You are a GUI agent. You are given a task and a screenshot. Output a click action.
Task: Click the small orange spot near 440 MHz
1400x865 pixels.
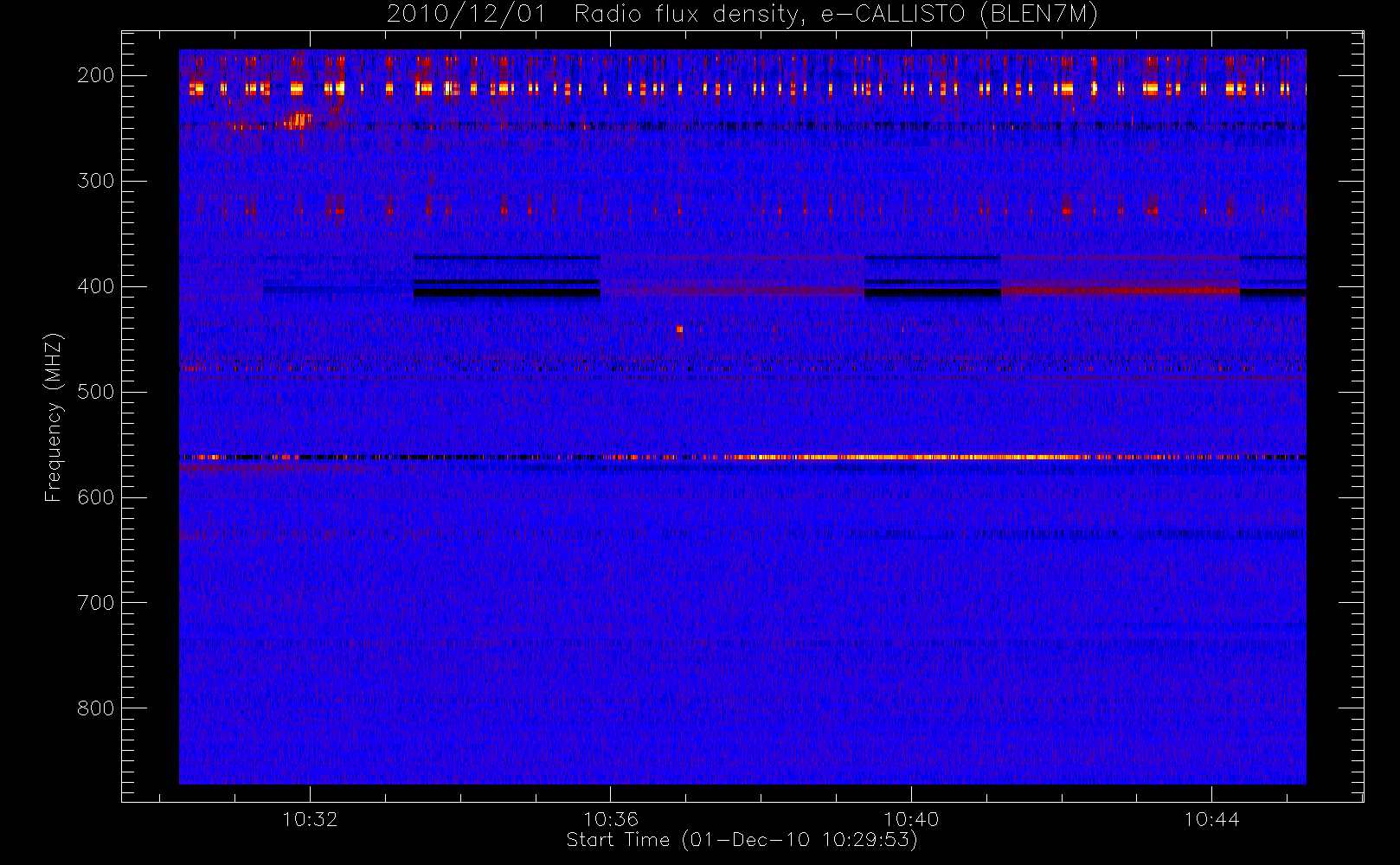pos(679,329)
